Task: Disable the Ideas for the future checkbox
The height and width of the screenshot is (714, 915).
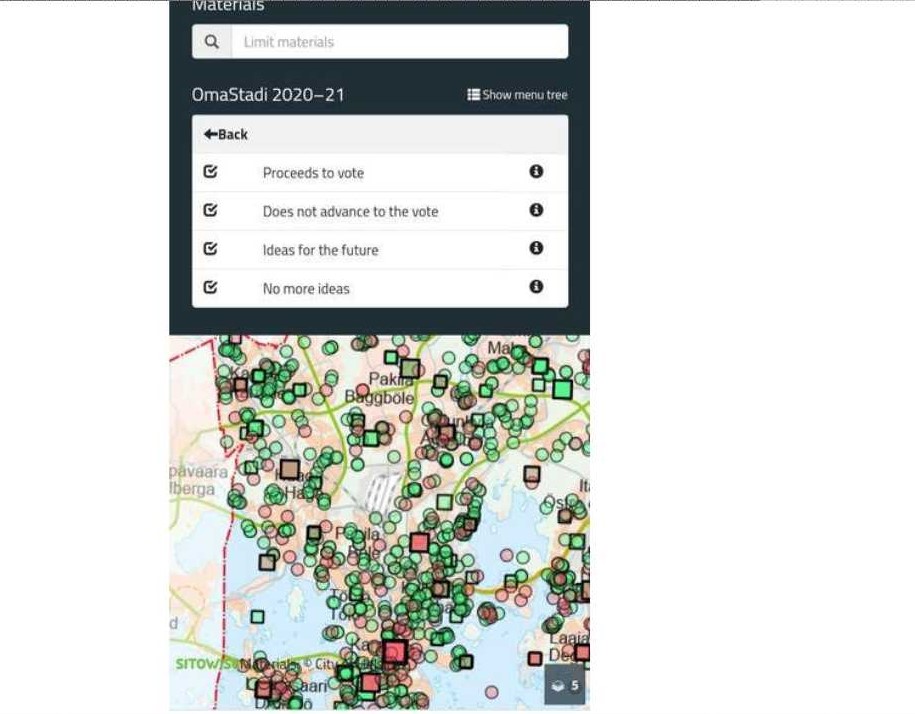Action: (x=210, y=249)
